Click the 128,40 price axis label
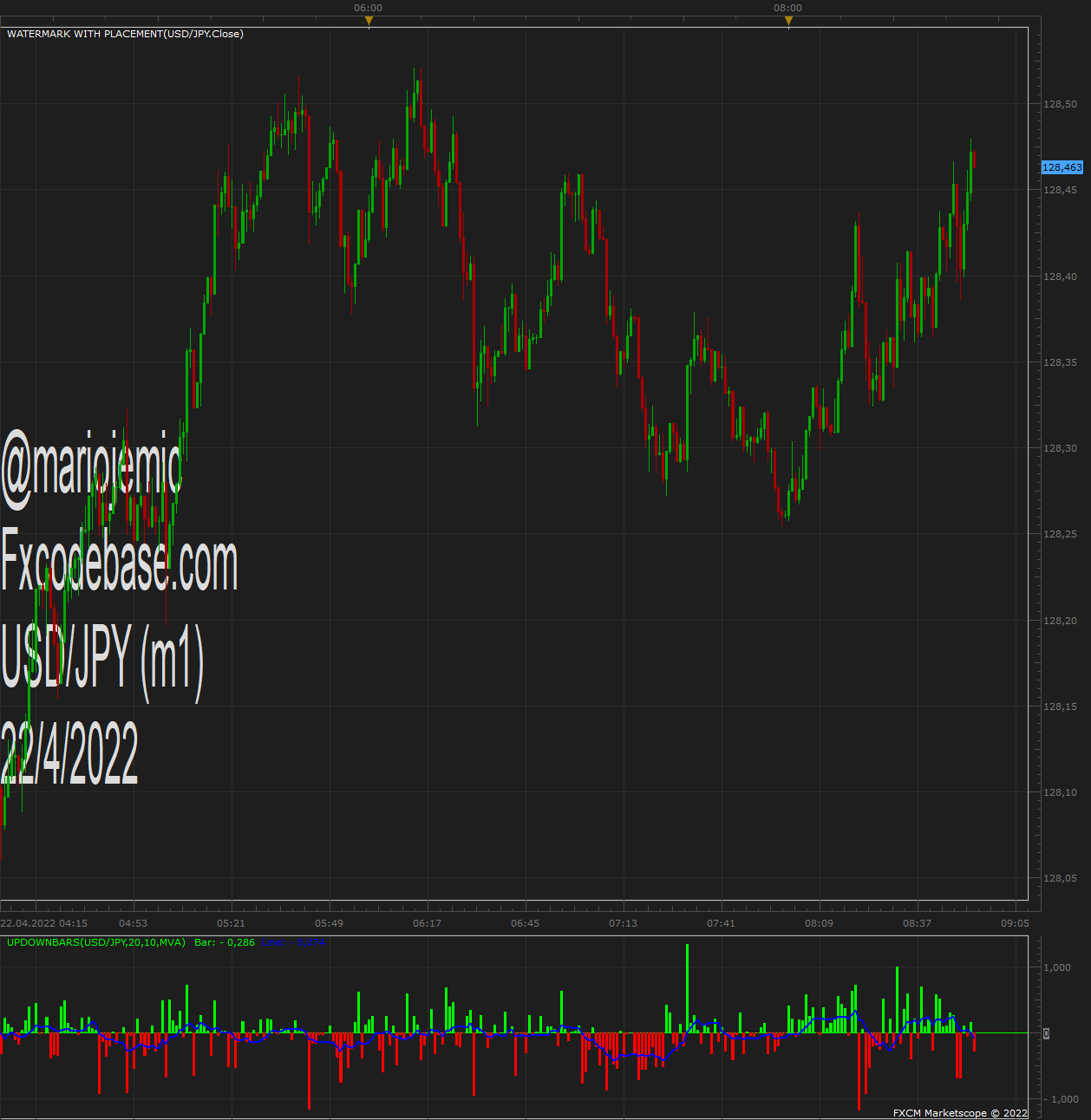This screenshot has height=1120, width=1091. tap(1060, 277)
